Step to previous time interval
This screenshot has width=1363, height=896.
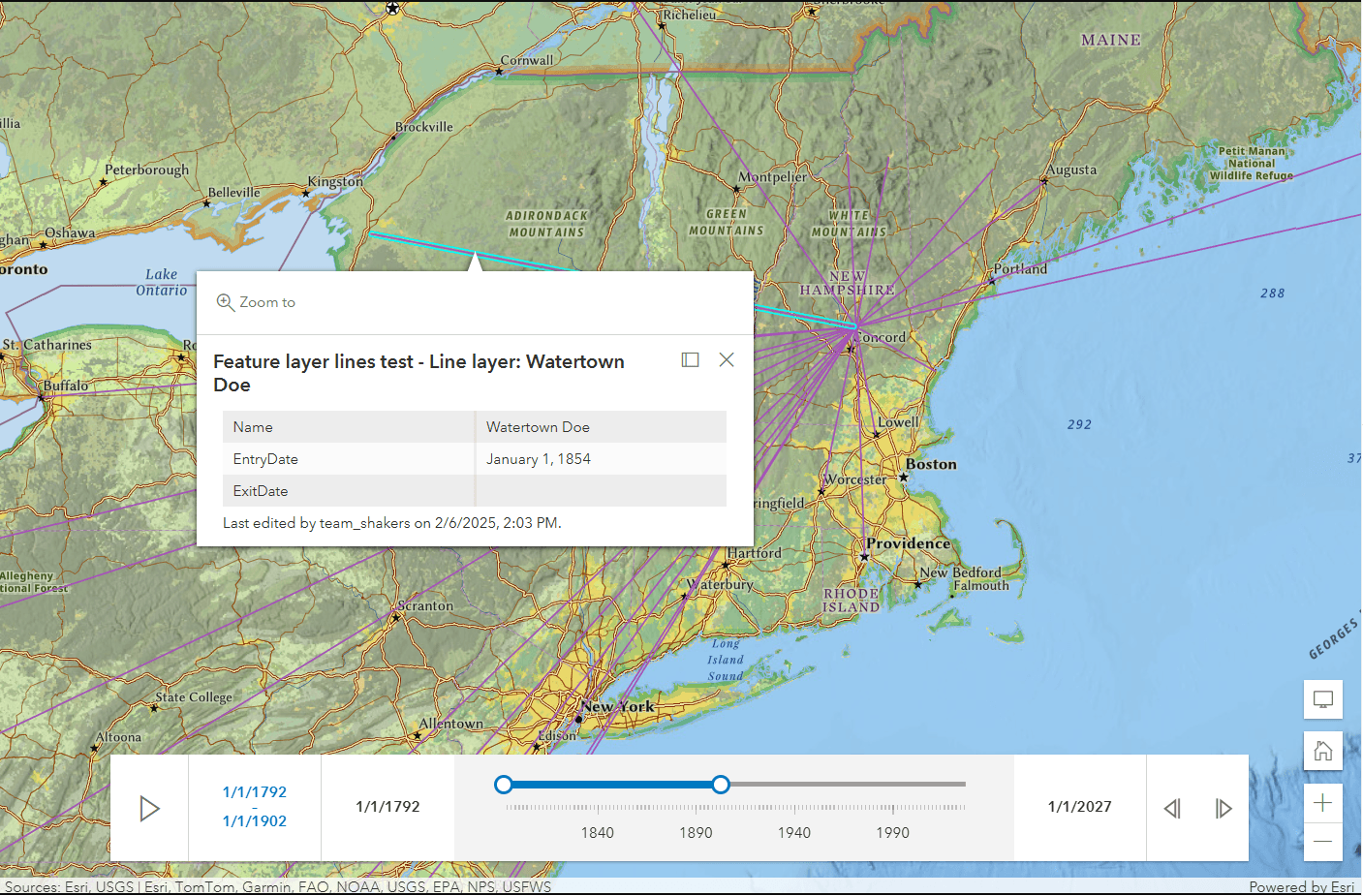1172,808
